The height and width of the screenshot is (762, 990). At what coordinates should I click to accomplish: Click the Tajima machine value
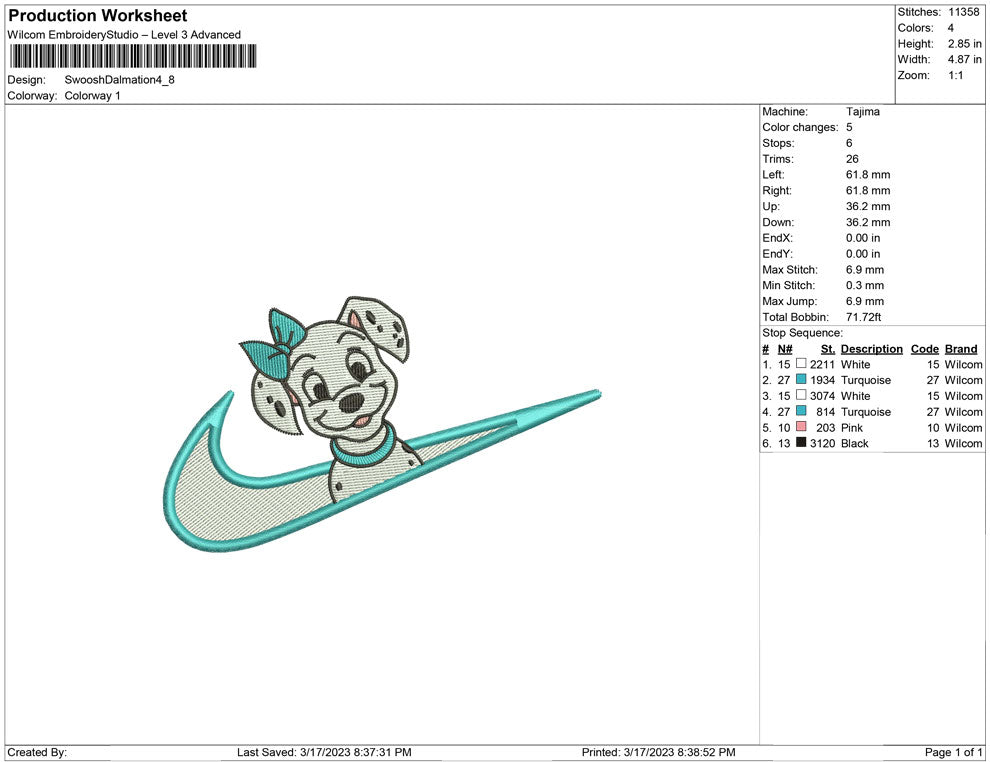862,112
